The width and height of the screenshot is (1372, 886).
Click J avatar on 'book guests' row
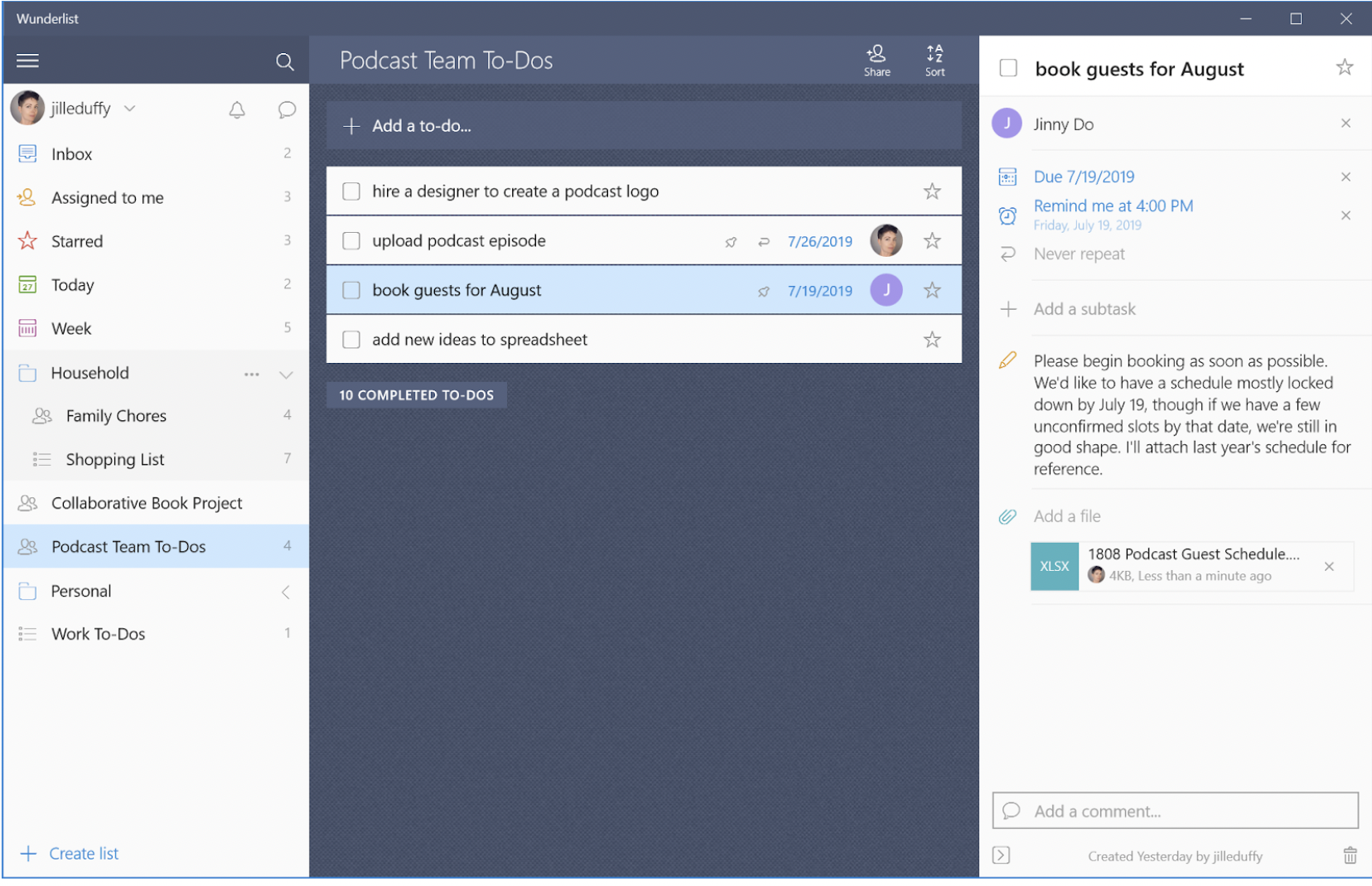886,290
